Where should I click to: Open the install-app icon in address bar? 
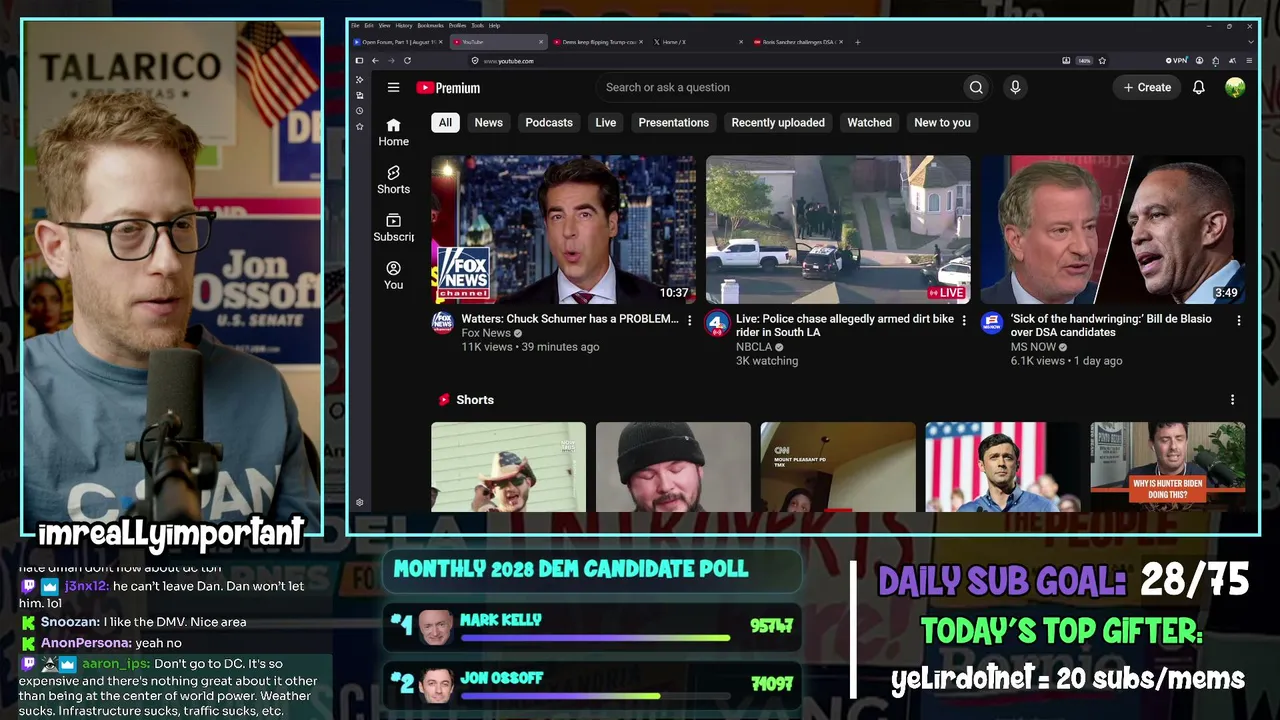pos(1066,61)
